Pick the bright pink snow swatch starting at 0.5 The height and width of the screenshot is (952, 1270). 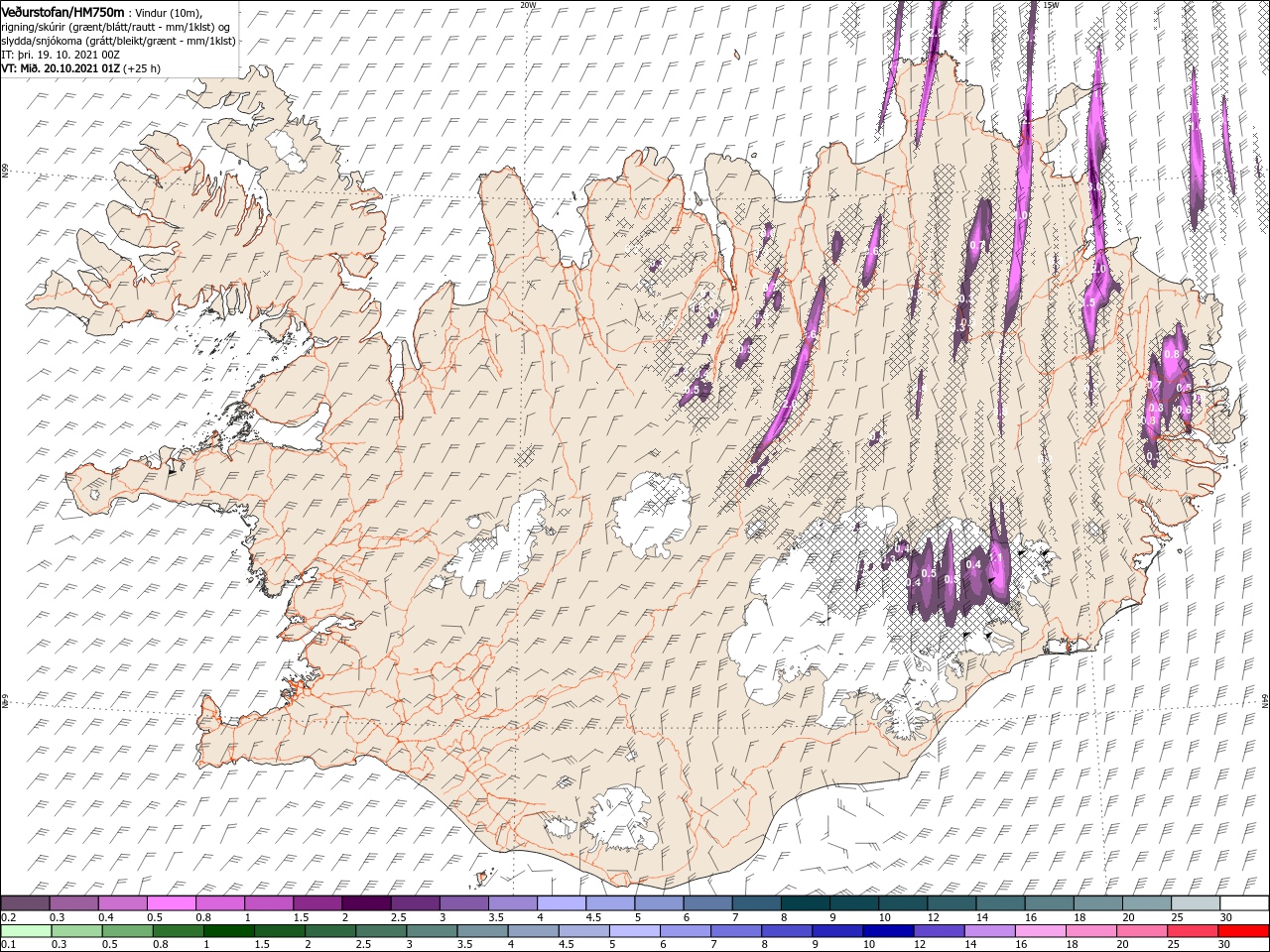click(x=172, y=902)
